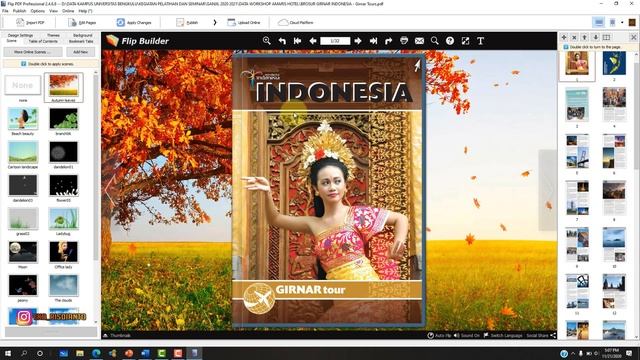Open the Options menu
This screenshot has width=640, height=360.
(38, 11)
